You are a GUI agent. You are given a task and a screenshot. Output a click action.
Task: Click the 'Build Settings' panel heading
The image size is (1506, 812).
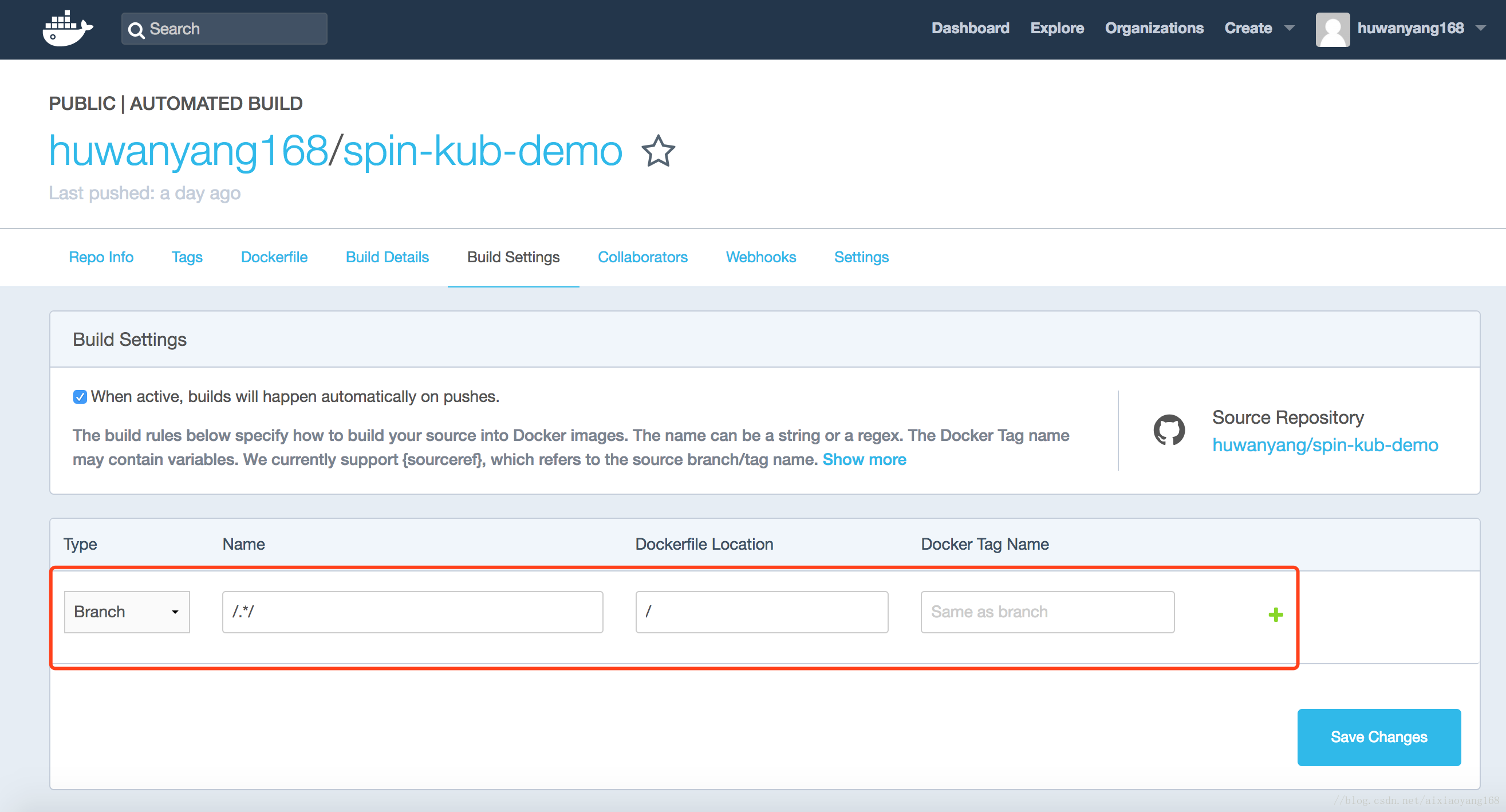click(x=129, y=340)
